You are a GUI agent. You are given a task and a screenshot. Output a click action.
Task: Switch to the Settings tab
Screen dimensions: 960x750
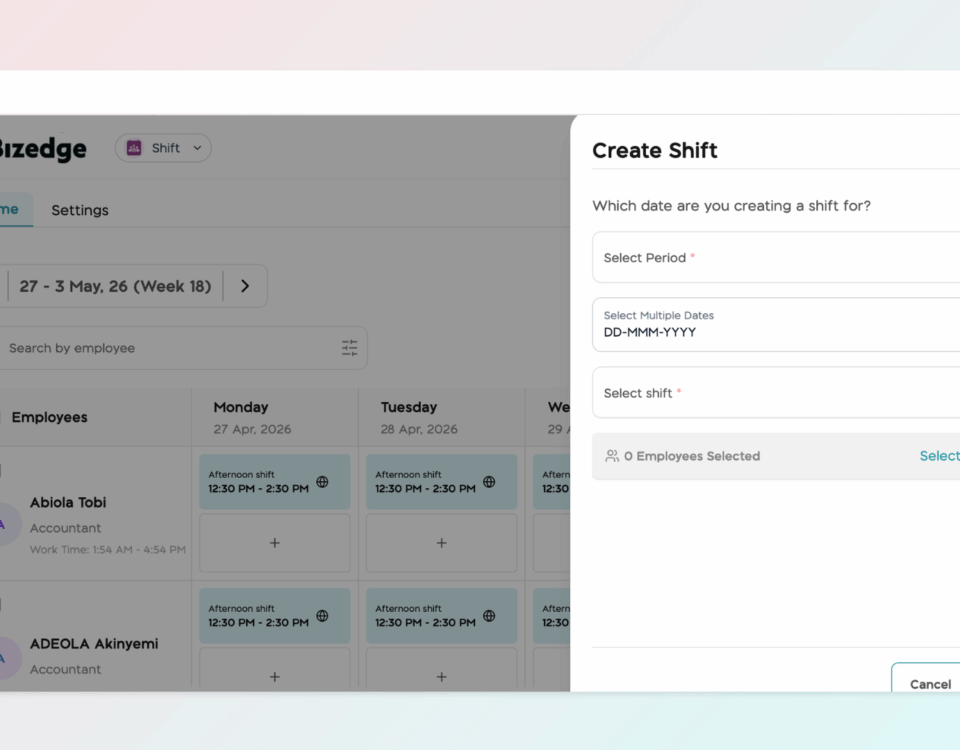click(80, 210)
